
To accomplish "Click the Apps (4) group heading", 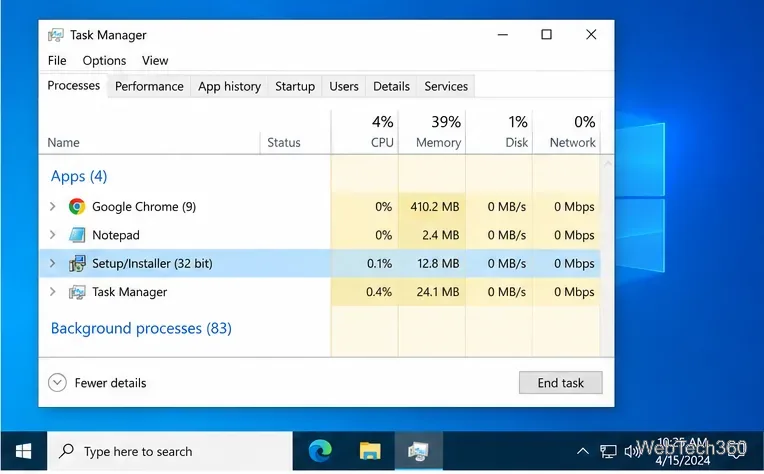I will coord(79,176).
